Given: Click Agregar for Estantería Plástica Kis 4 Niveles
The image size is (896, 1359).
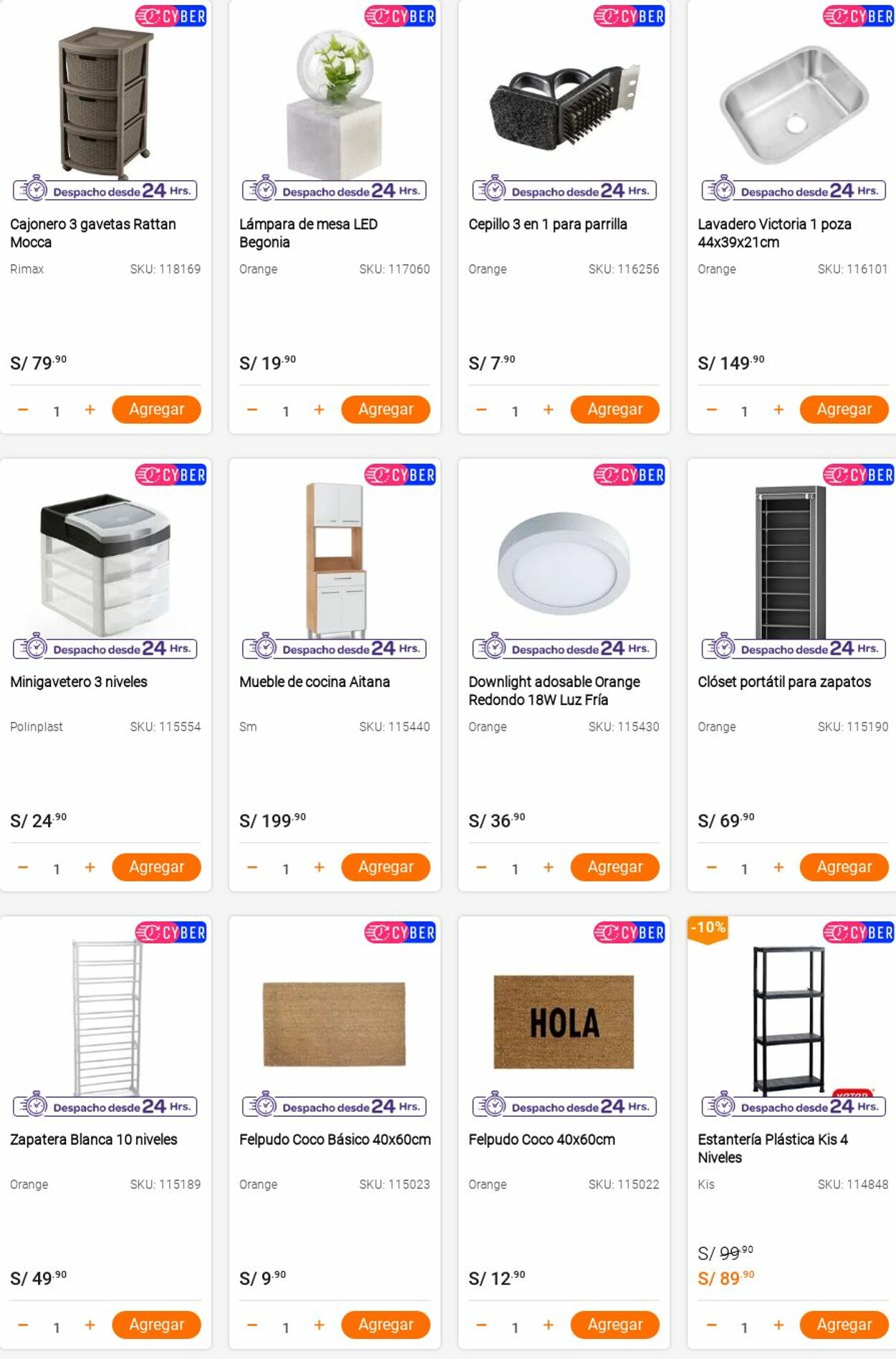Looking at the screenshot, I should click(x=844, y=1325).
